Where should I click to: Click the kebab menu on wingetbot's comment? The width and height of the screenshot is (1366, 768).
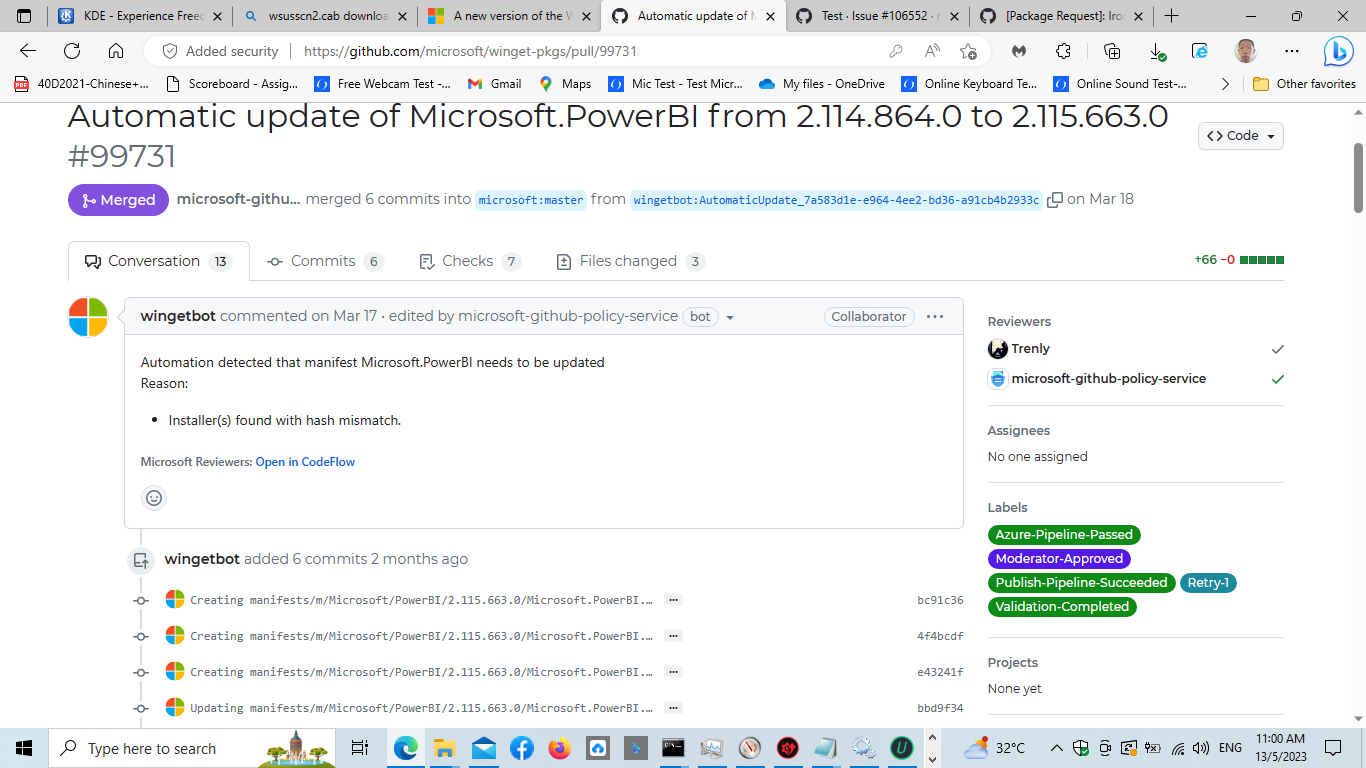934,316
